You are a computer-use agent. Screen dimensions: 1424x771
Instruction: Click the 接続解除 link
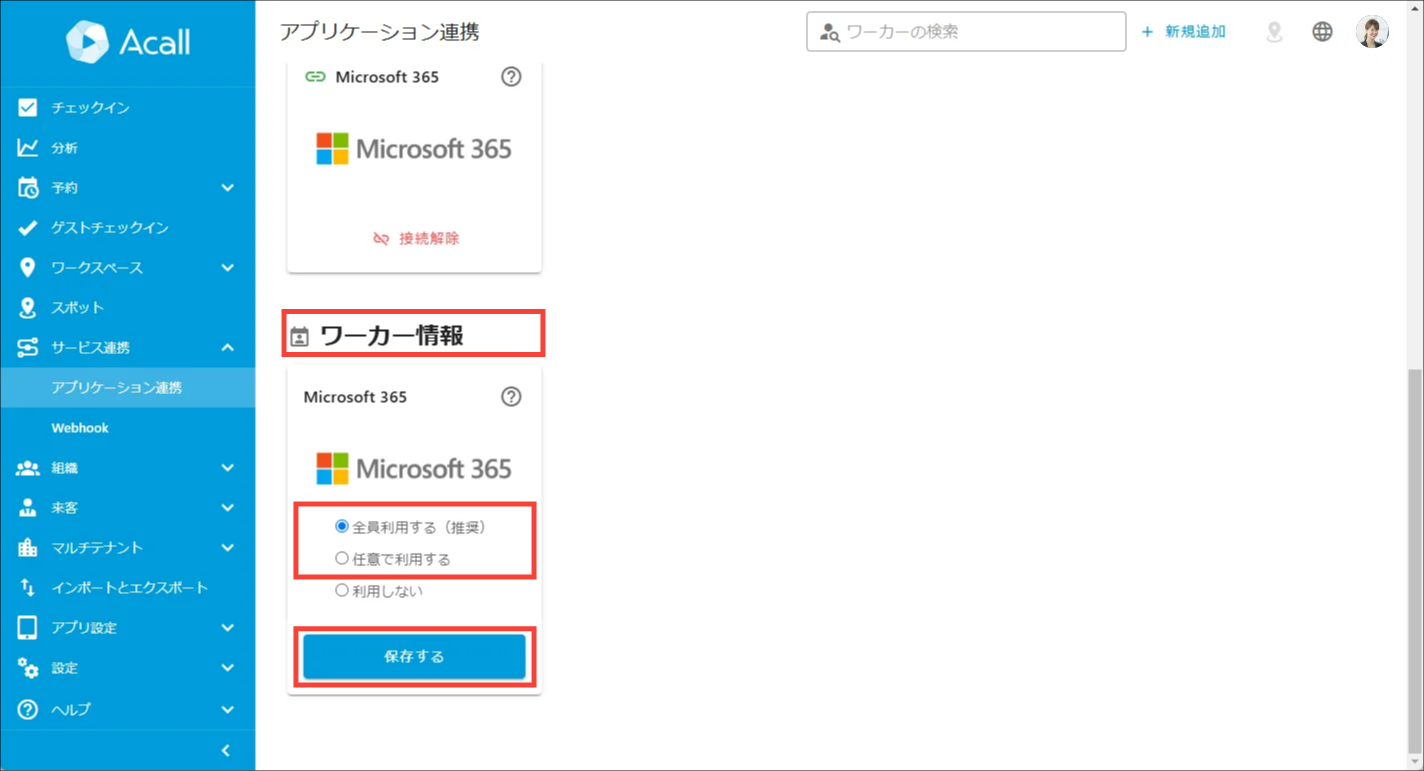coord(415,238)
